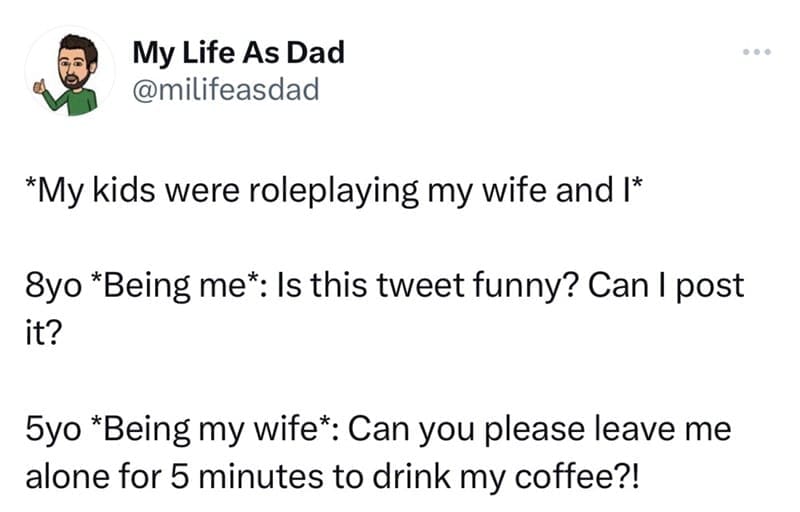The width and height of the screenshot is (800, 512).
Task: Click the @milifeasdad handle
Action: click(225, 91)
